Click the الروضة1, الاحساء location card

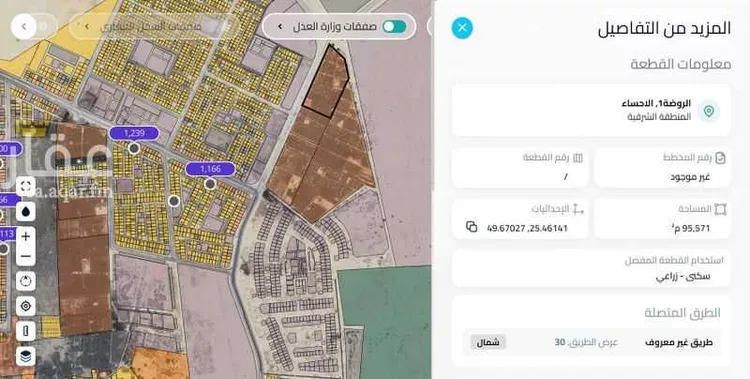(x=591, y=110)
